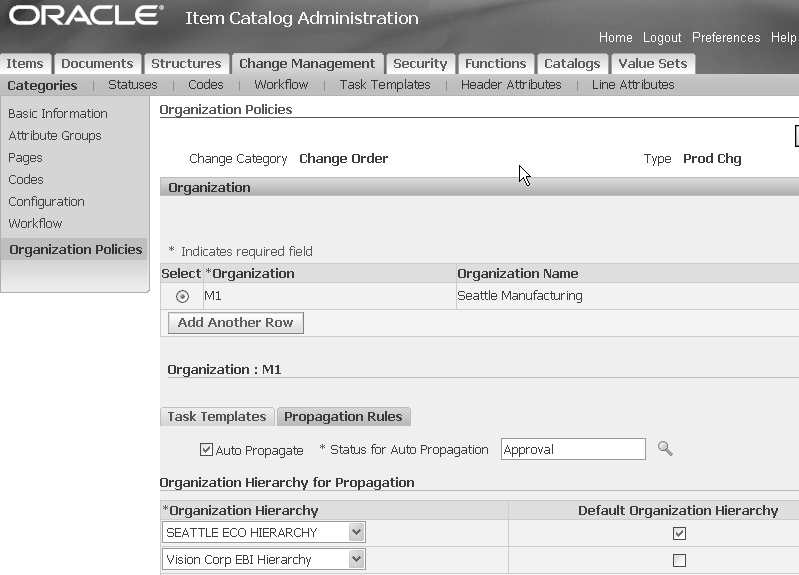The width and height of the screenshot is (799, 575).
Task: Click the Status for Auto Propagation input field
Action: point(573,449)
